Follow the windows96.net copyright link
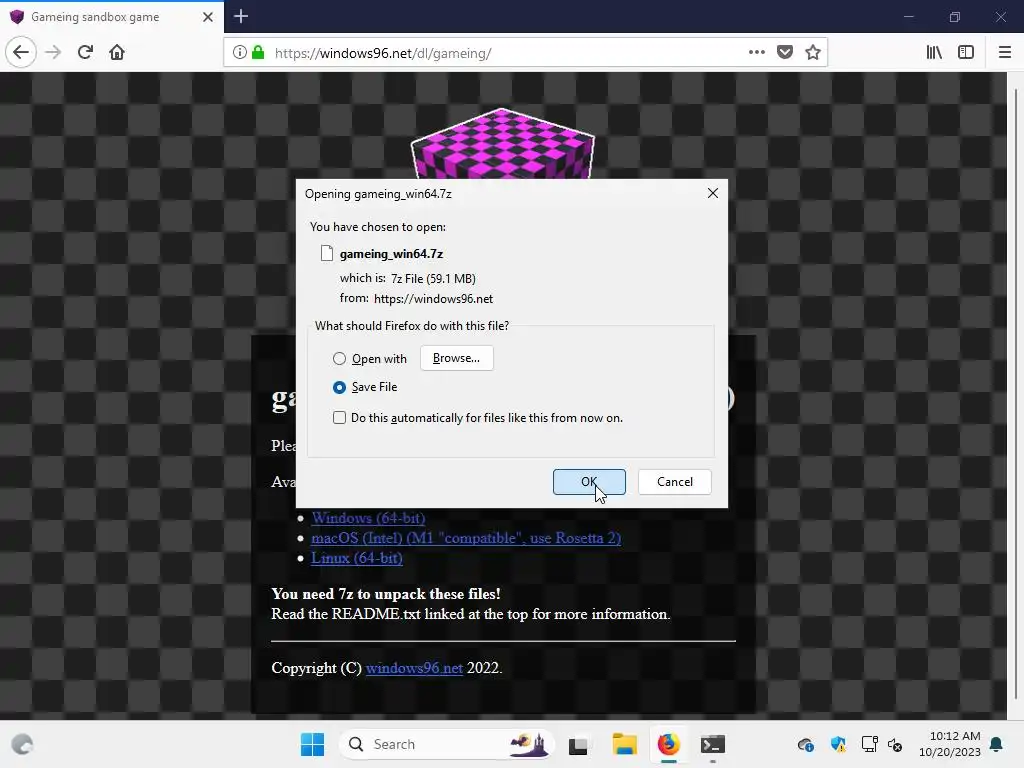Image resolution: width=1024 pixels, height=768 pixels. (414, 668)
